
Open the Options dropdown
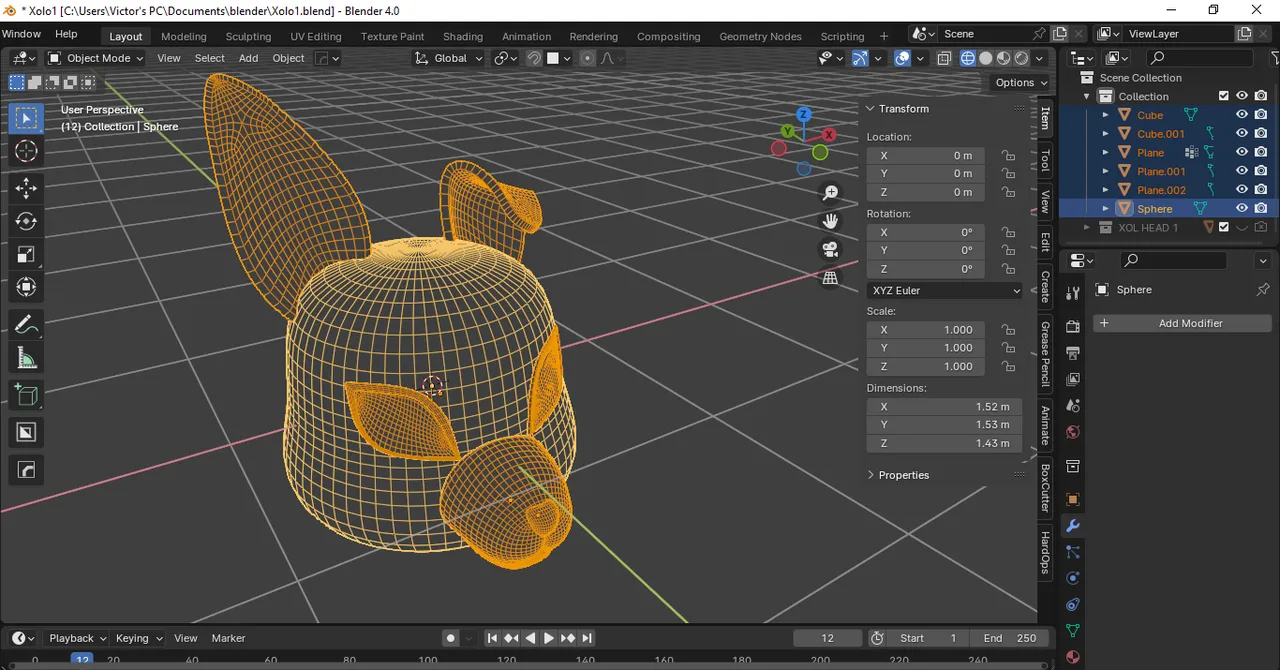click(x=1020, y=82)
